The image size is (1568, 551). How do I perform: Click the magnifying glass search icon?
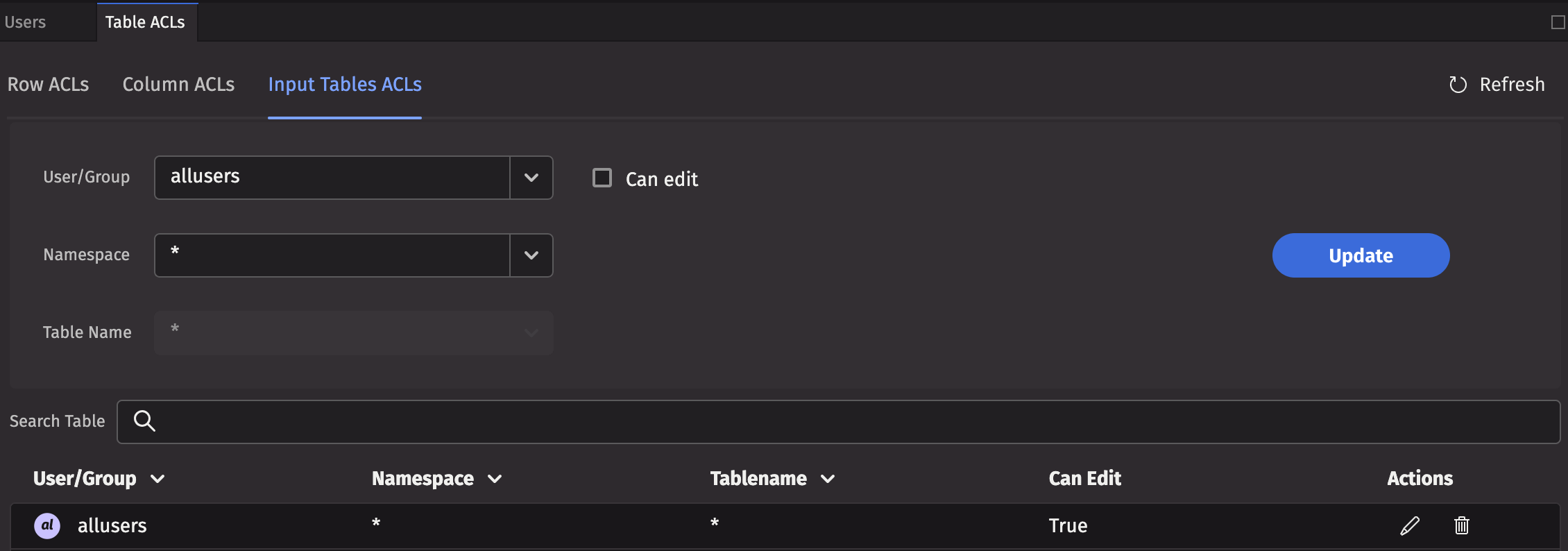tap(144, 421)
